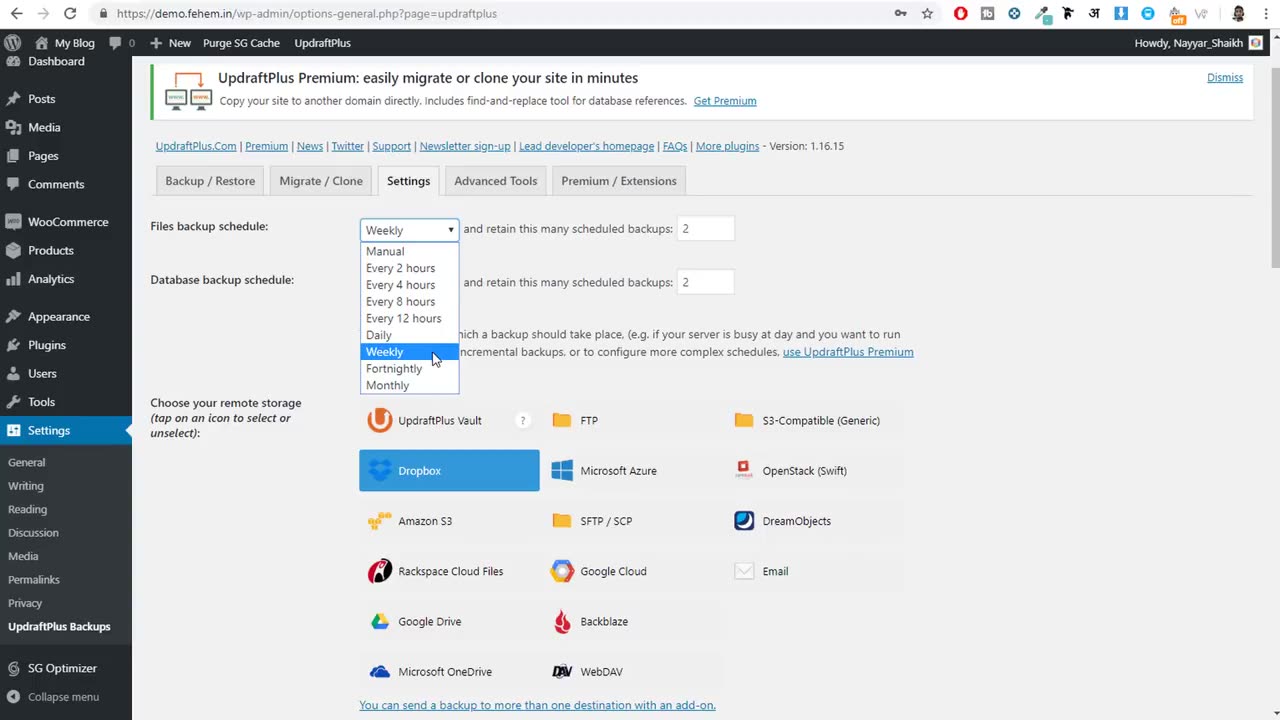Choose Monthly from the schedule list
The image size is (1280, 720).
[409, 385]
